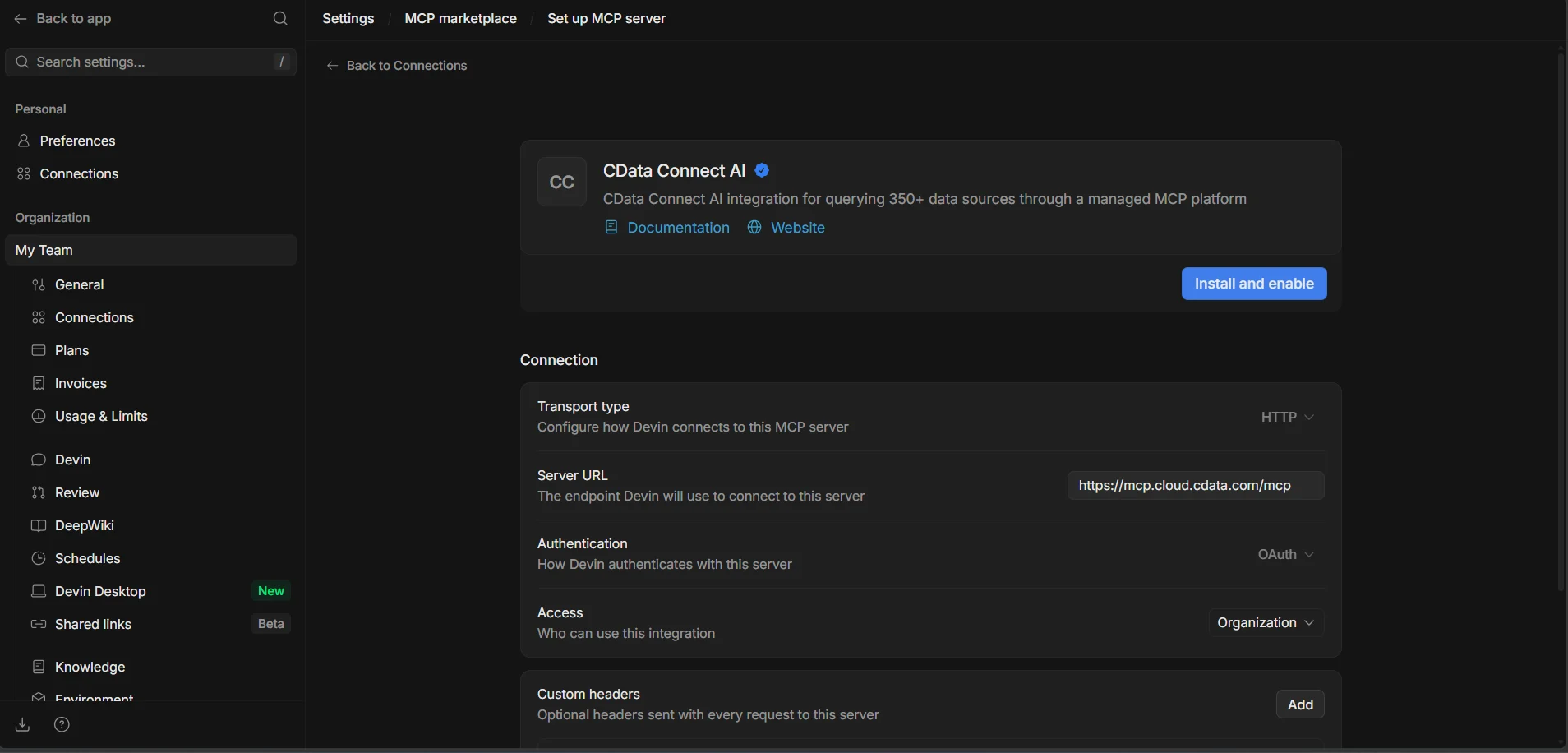Open the Documentation link
The width and height of the screenshot is (1568, 753).
click(x=678, y=228)
